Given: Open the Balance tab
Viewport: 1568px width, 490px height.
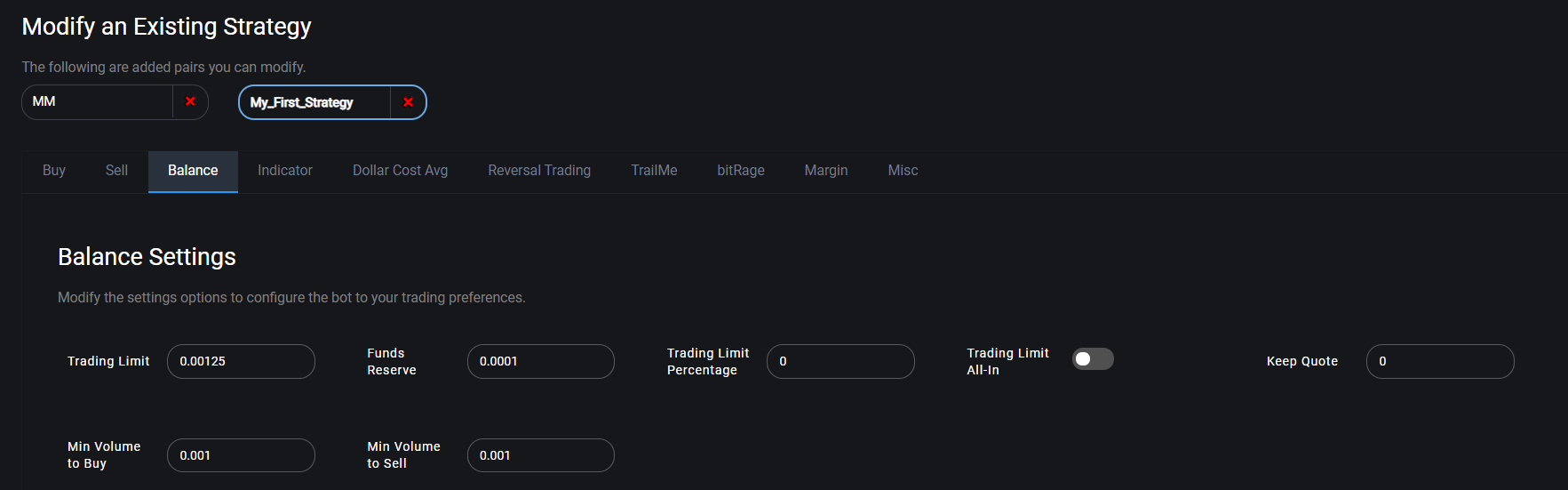Looking at the screenshot, I should pyautogui.click(x=193, y=171).
